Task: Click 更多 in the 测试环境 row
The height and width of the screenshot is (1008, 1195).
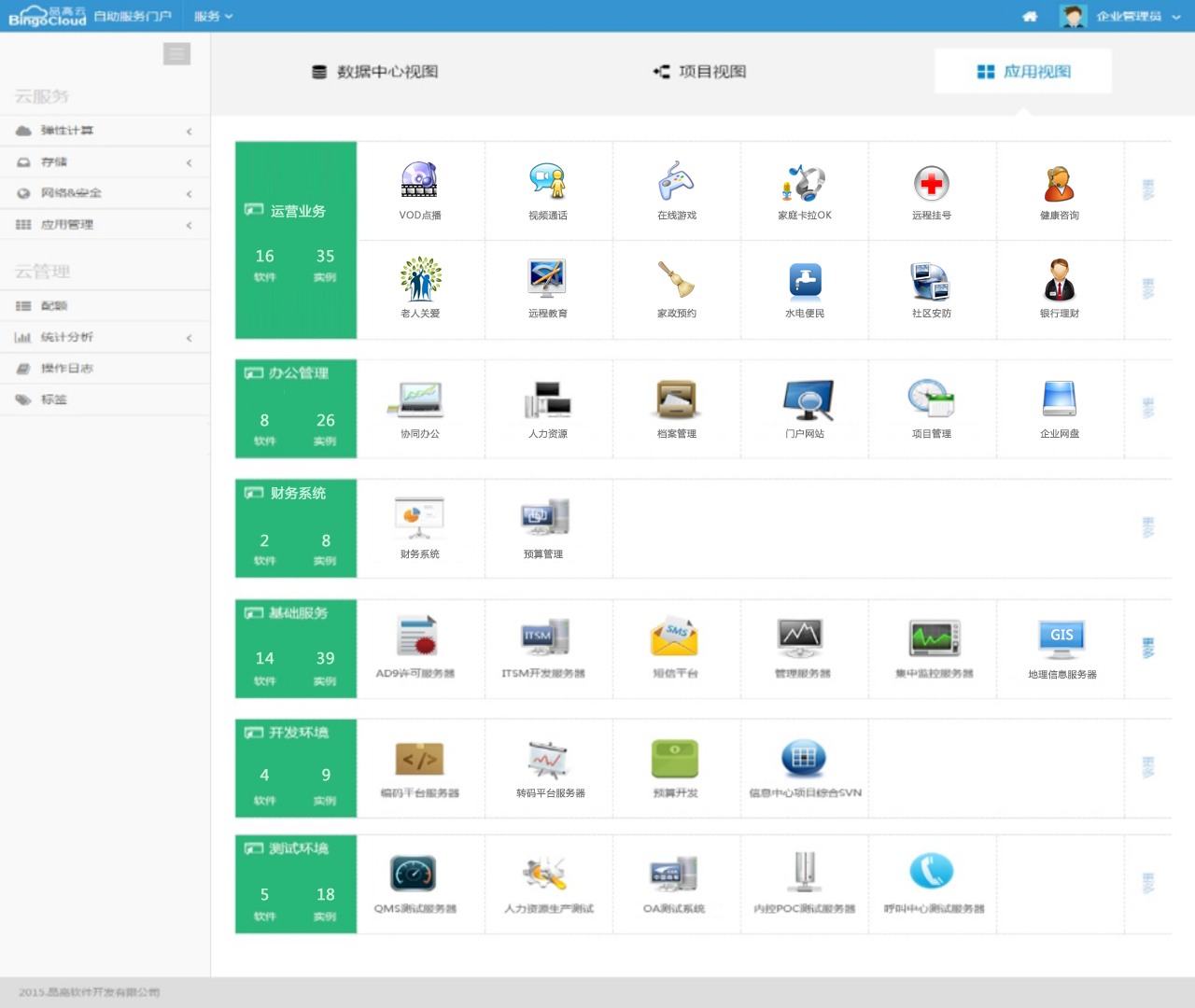Action: pyautogui.click(x=1148, y=883)
